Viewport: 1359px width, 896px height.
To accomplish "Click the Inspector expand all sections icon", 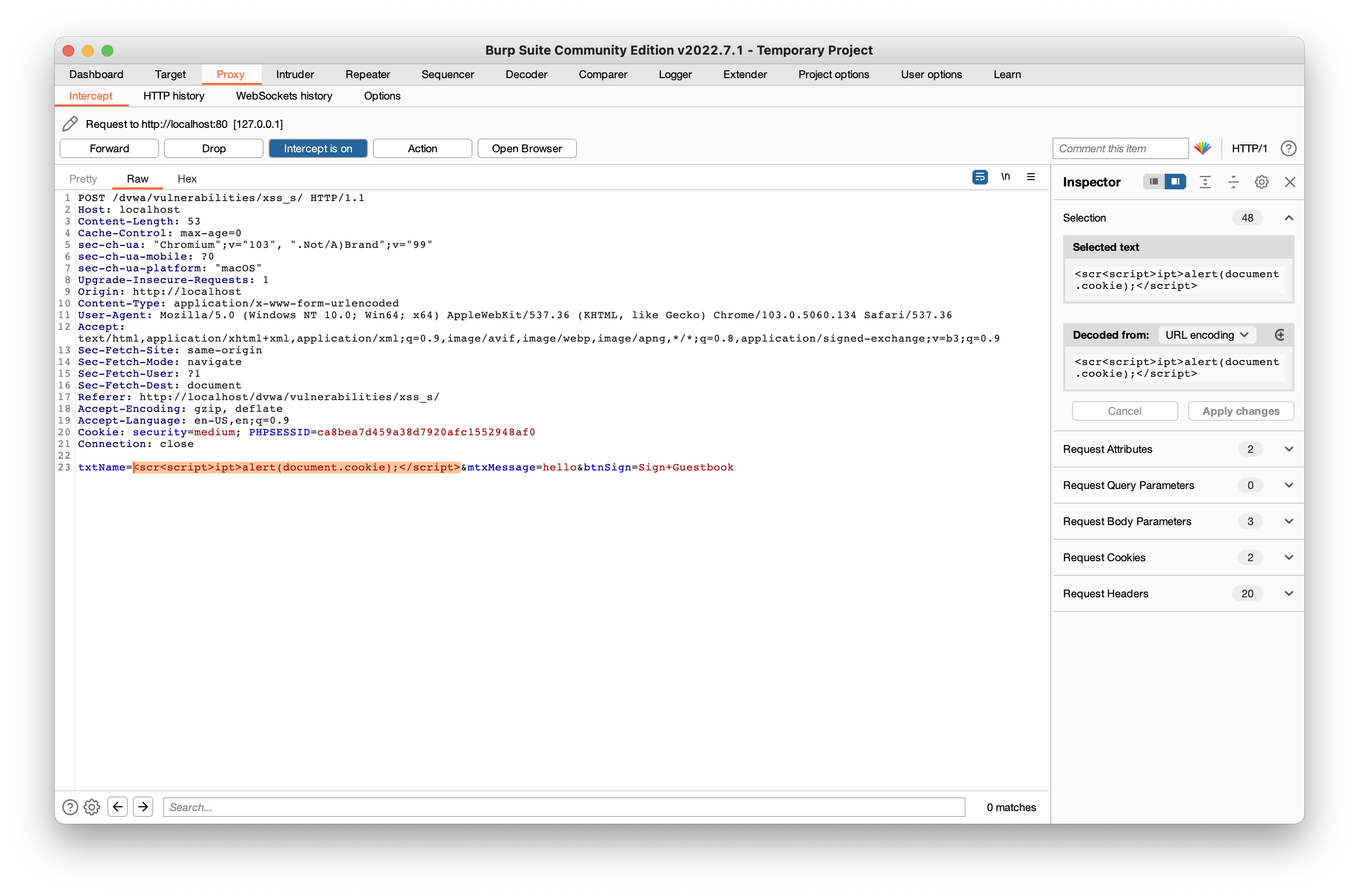I will (x=1205, y=183).
